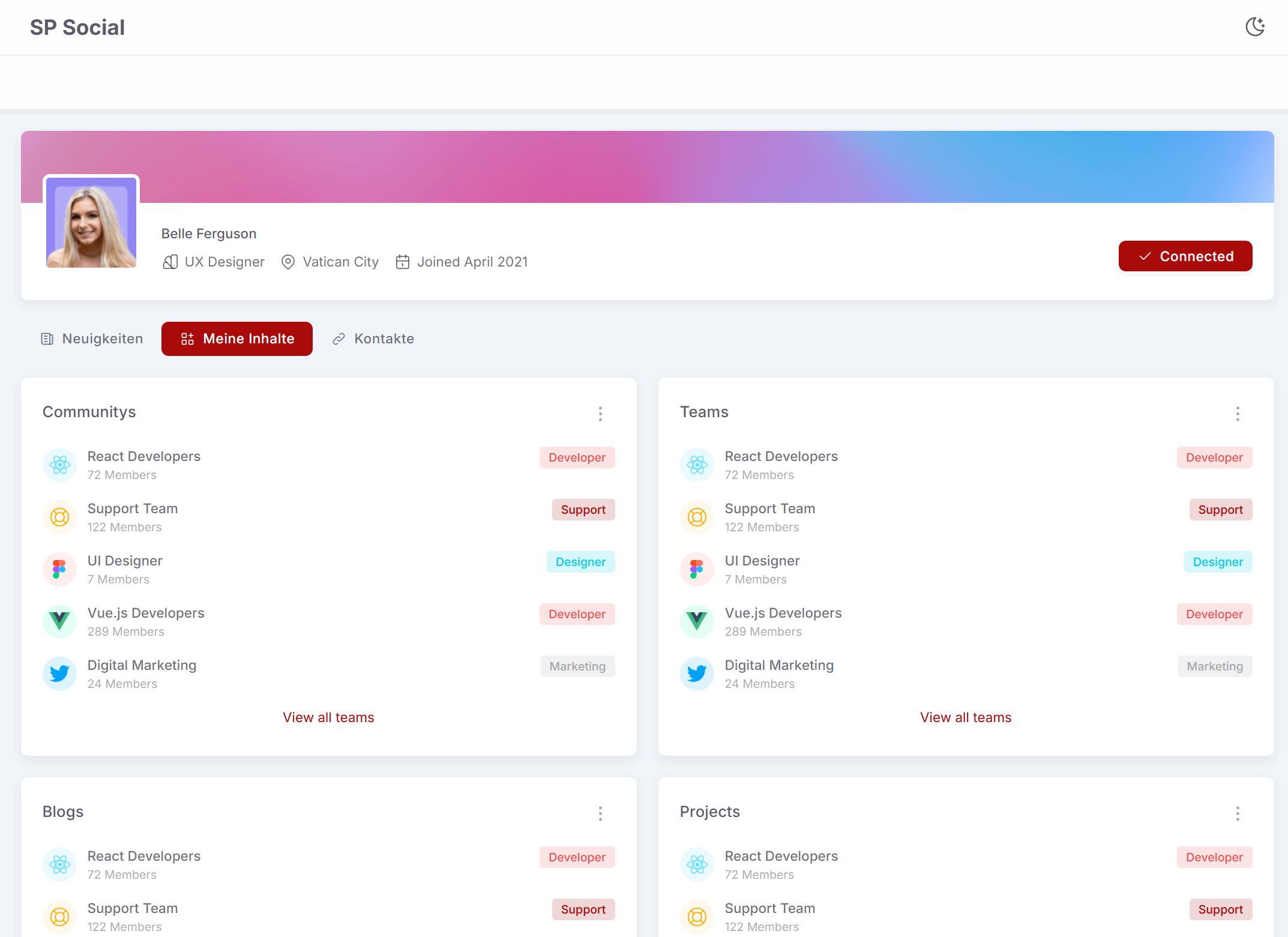The width and height of the screenshot is (1288, 937).
Task: Open the Teams card options menu
Action: click(x=1238, y=414)
